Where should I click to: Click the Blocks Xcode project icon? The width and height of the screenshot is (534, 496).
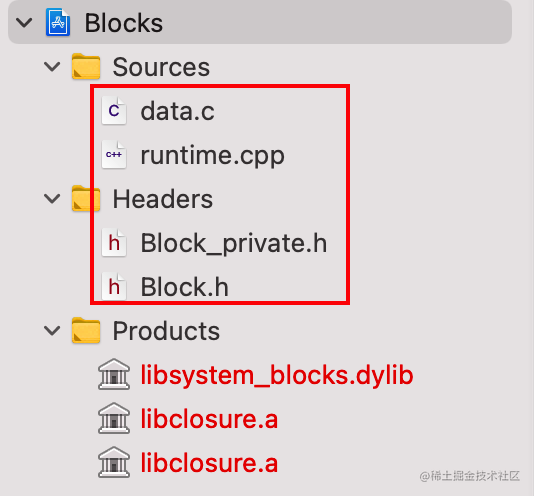[58, 22]
